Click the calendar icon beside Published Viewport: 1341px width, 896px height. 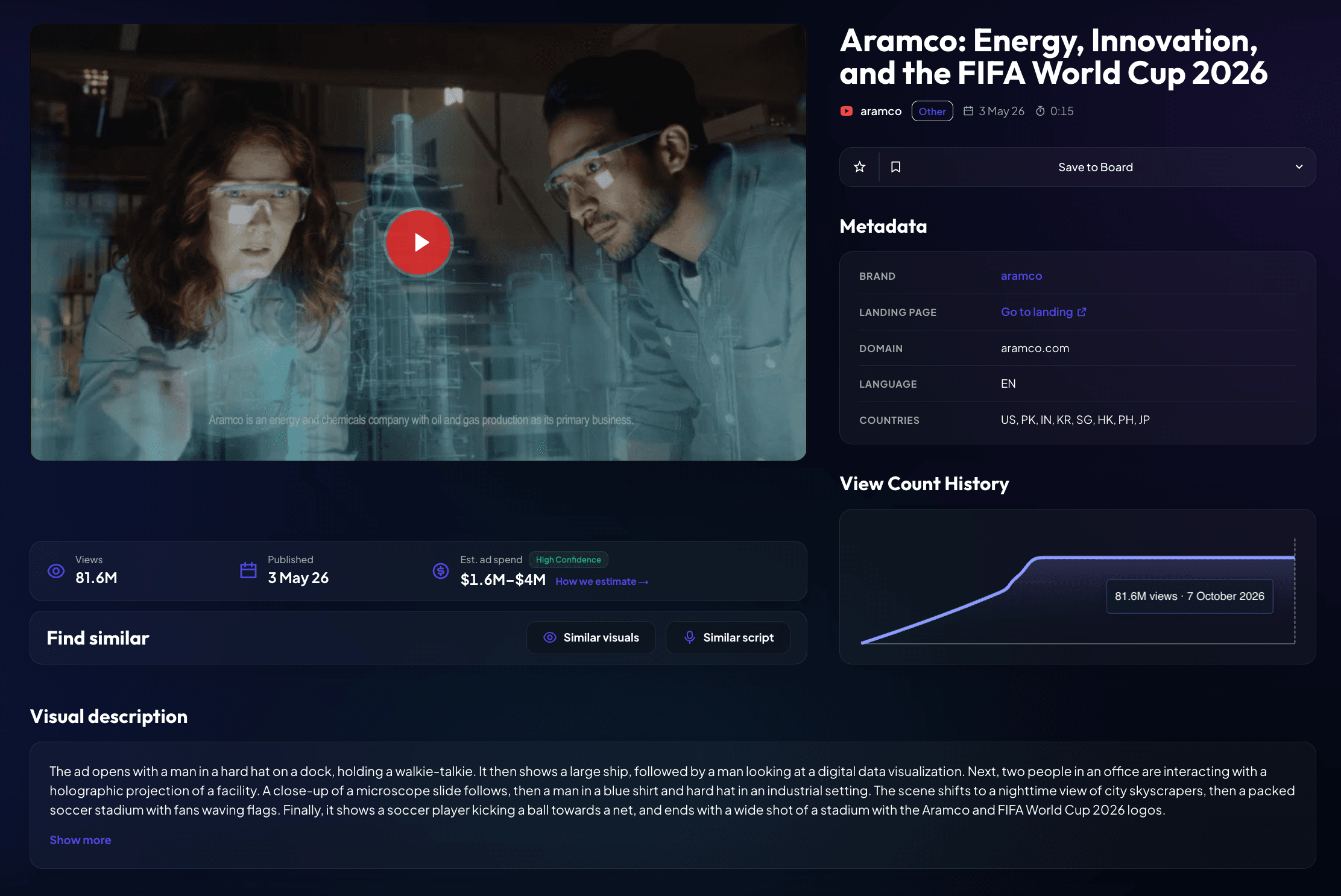pyautogui.click(x=248, y=570)
